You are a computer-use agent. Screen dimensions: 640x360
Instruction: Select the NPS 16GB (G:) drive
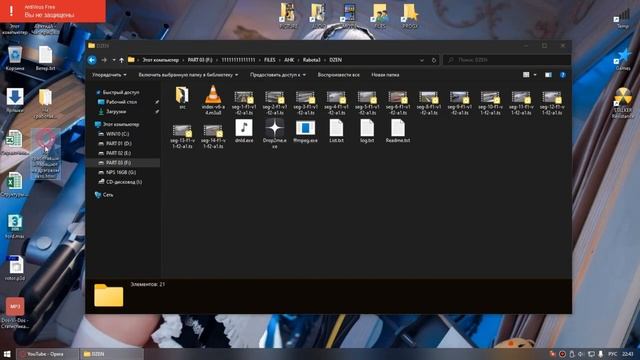[121, 172]
